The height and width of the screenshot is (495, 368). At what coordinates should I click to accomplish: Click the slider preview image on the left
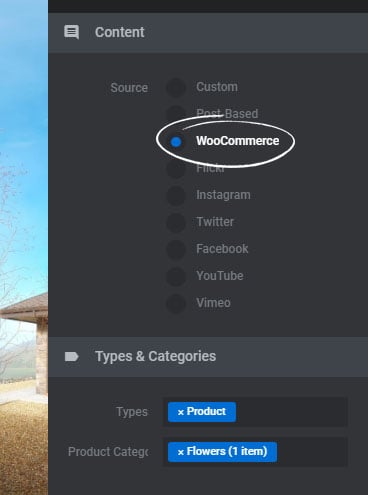(24, 247)
